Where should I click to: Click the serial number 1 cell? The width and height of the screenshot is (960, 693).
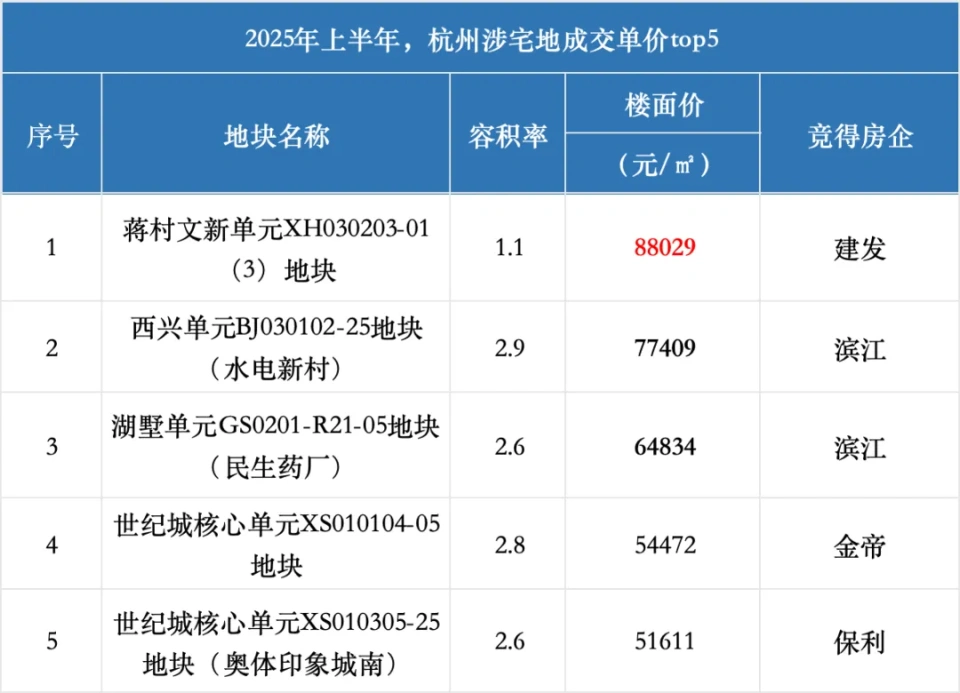point(51,247)
